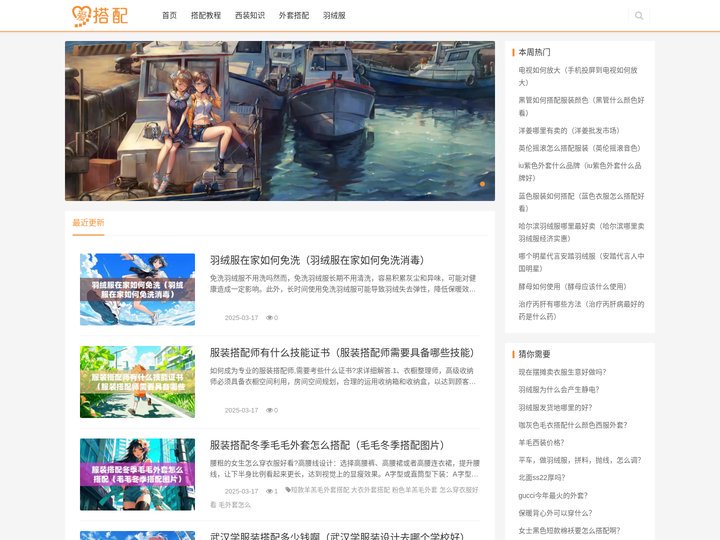Screen dimensions: 720x540
Task: Open hot link 洋姜哪里有卖的
Action: coord(568,130)
